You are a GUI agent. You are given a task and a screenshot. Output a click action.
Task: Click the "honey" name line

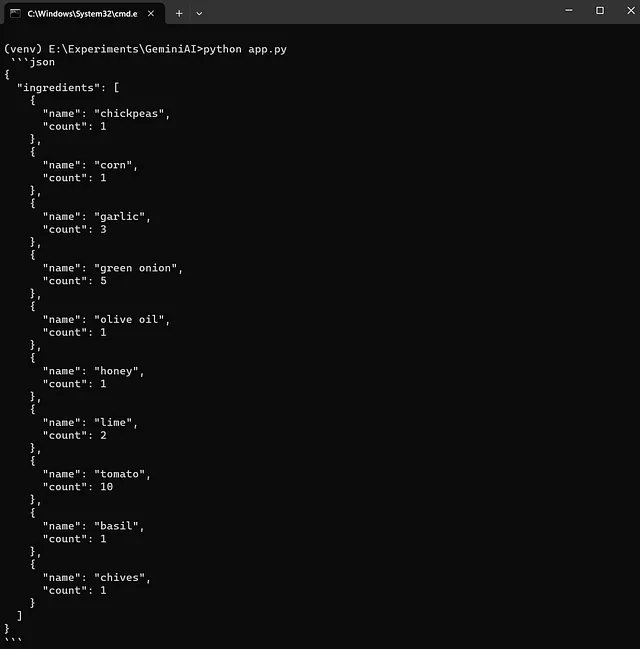point(94,371)
